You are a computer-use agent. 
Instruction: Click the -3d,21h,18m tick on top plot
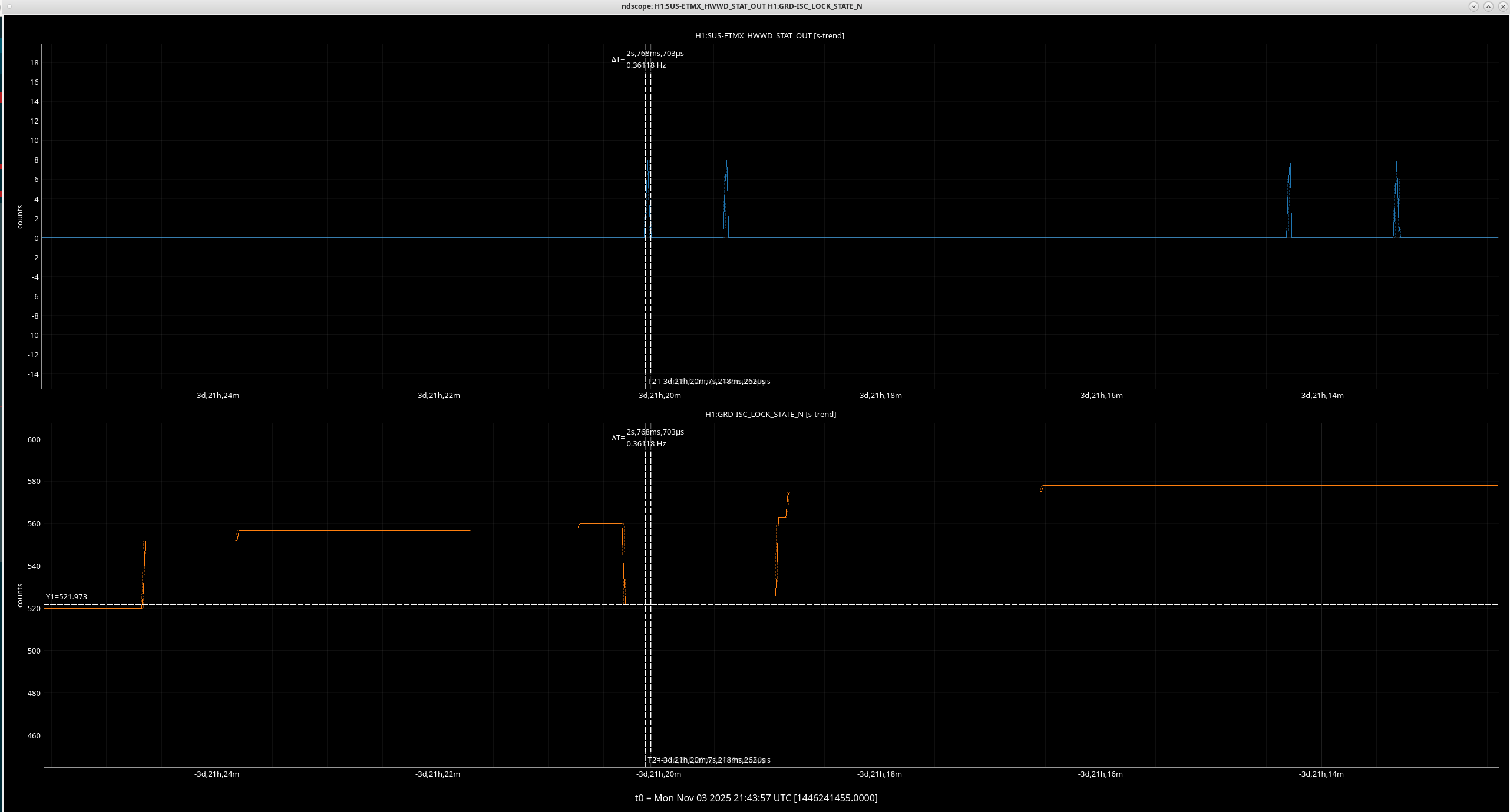pyautogui.click(x=879, y=395)
